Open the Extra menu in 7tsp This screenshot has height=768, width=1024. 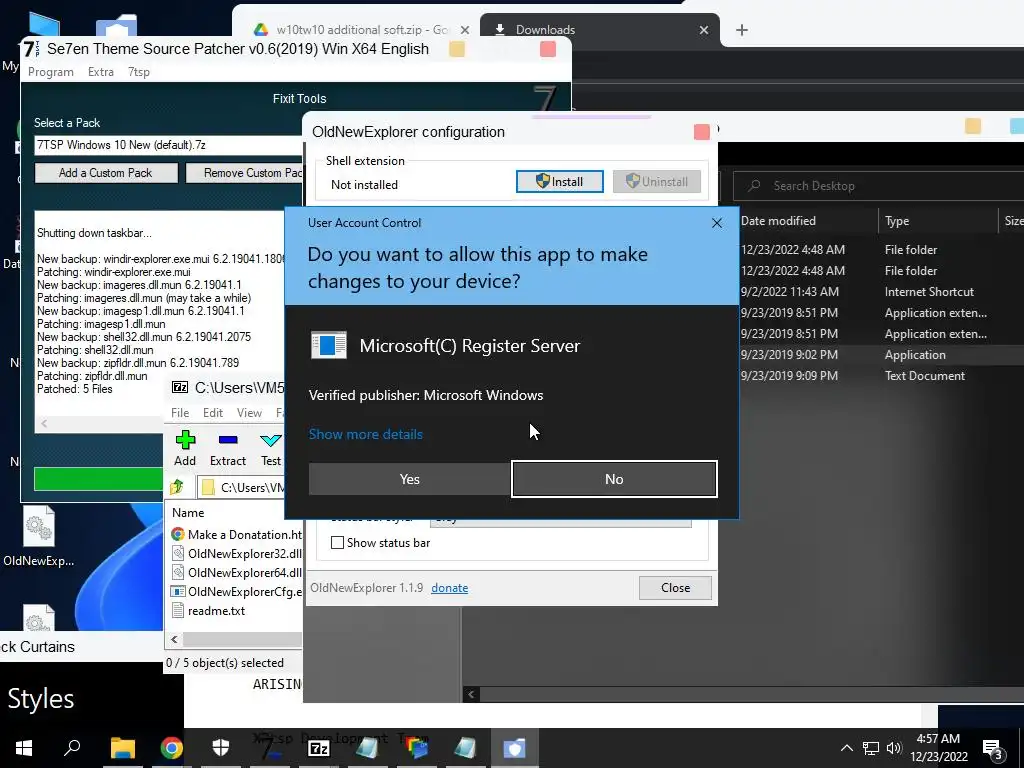pos(101,72)
